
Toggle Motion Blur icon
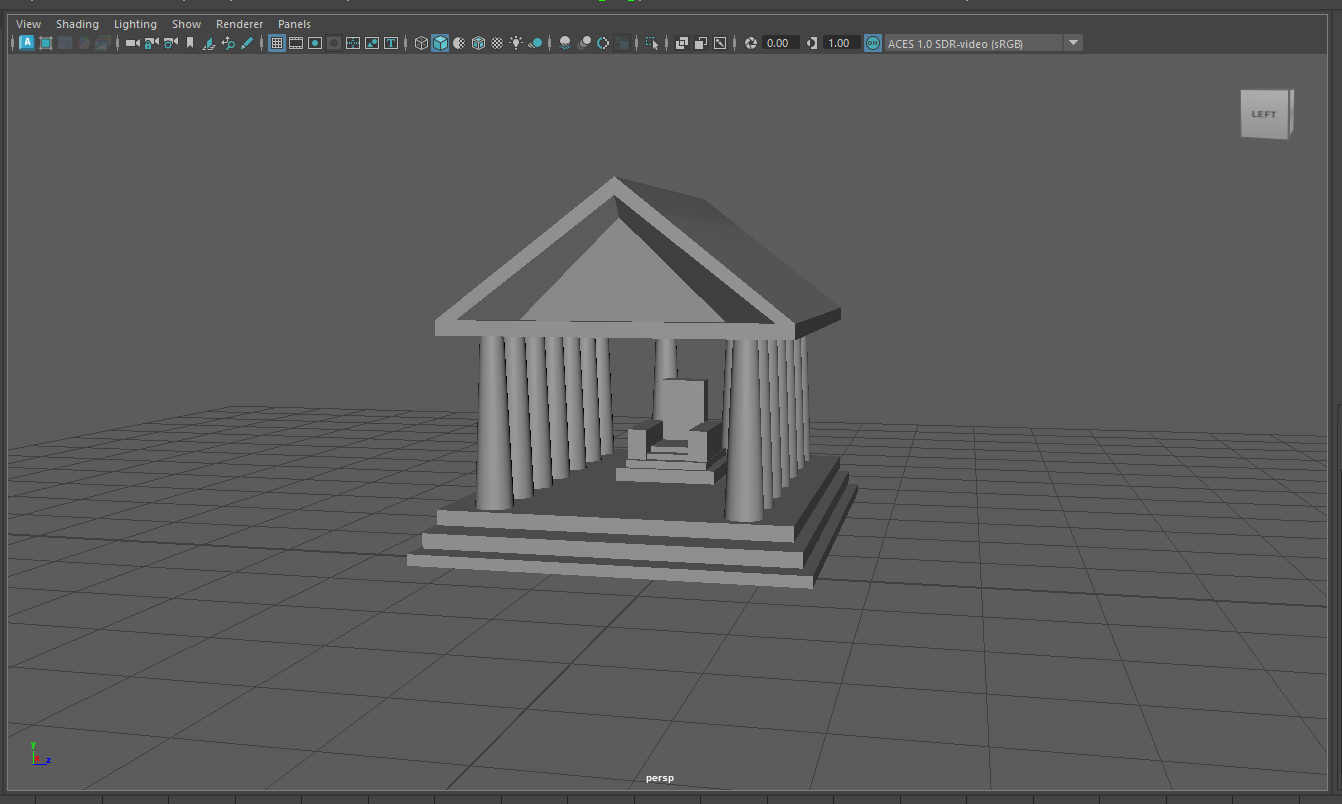click(584, 43)
